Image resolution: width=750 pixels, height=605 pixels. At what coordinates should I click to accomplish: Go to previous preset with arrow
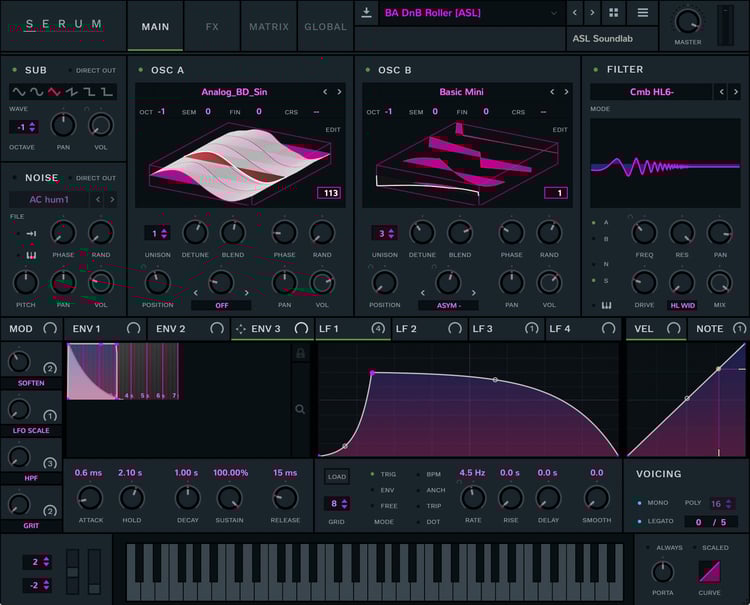pyautogui.click(x=574, y=12)
